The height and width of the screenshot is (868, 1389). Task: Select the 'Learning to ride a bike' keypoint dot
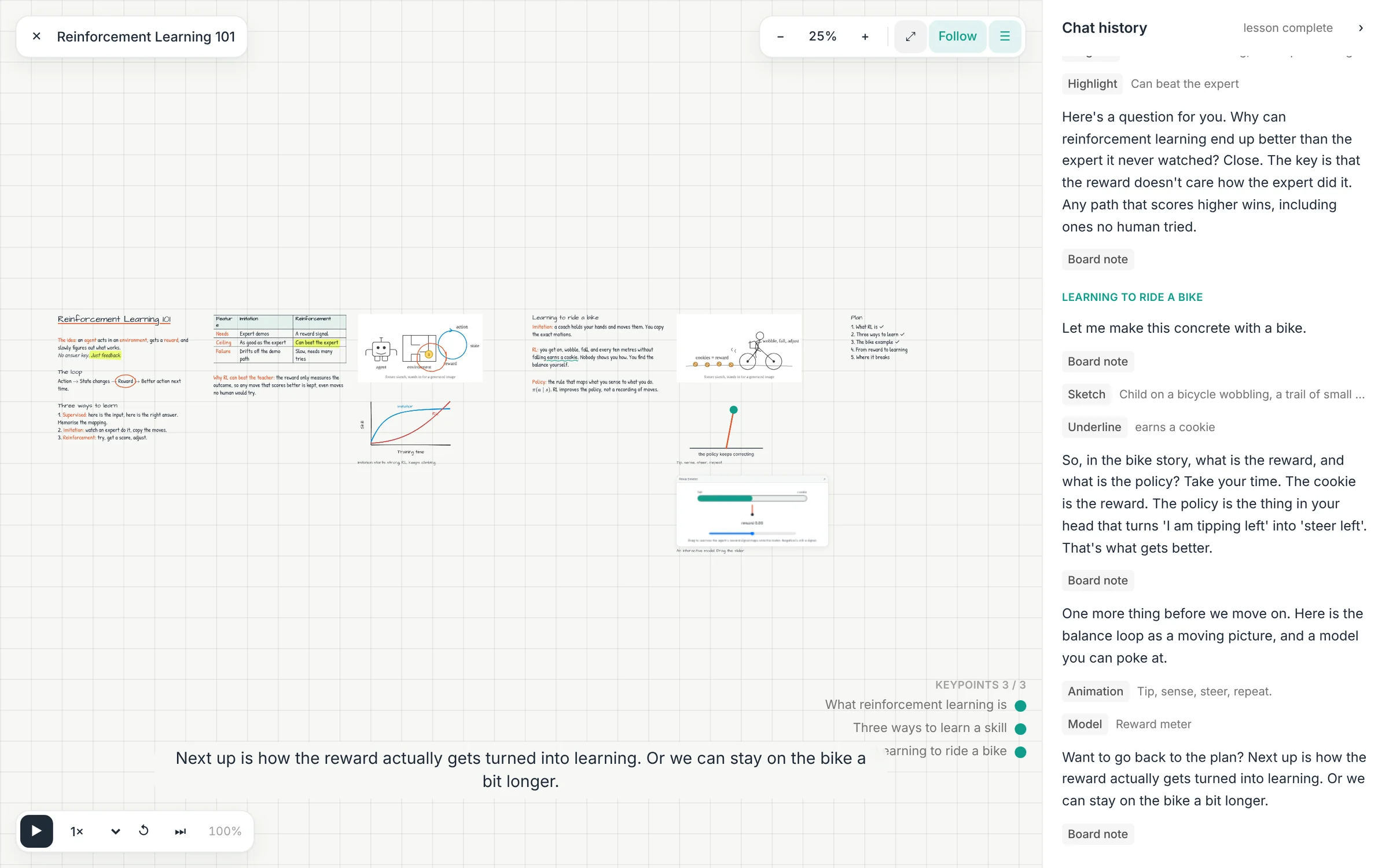pyautogui.click(x=1020, y=752)
